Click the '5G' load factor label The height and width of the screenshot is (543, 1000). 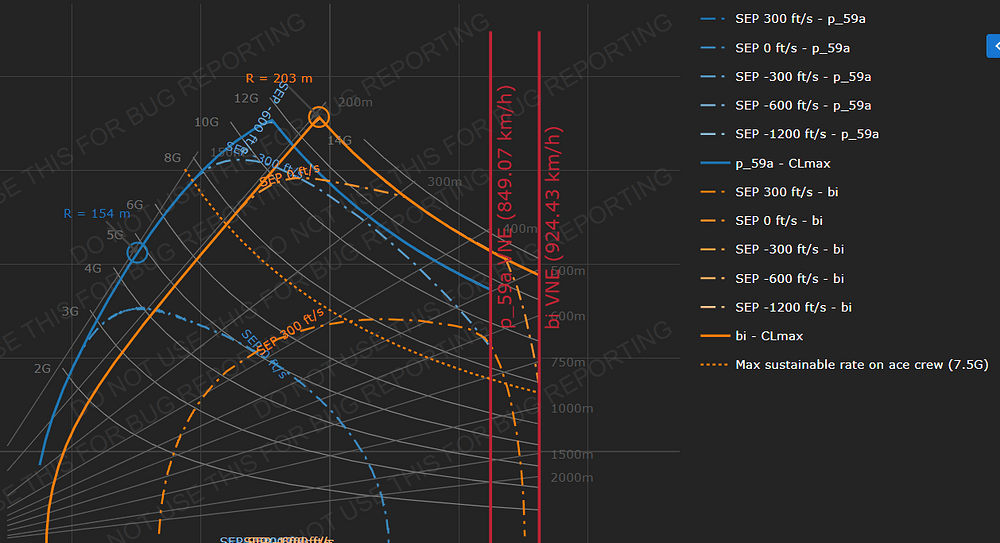(115, 235)
